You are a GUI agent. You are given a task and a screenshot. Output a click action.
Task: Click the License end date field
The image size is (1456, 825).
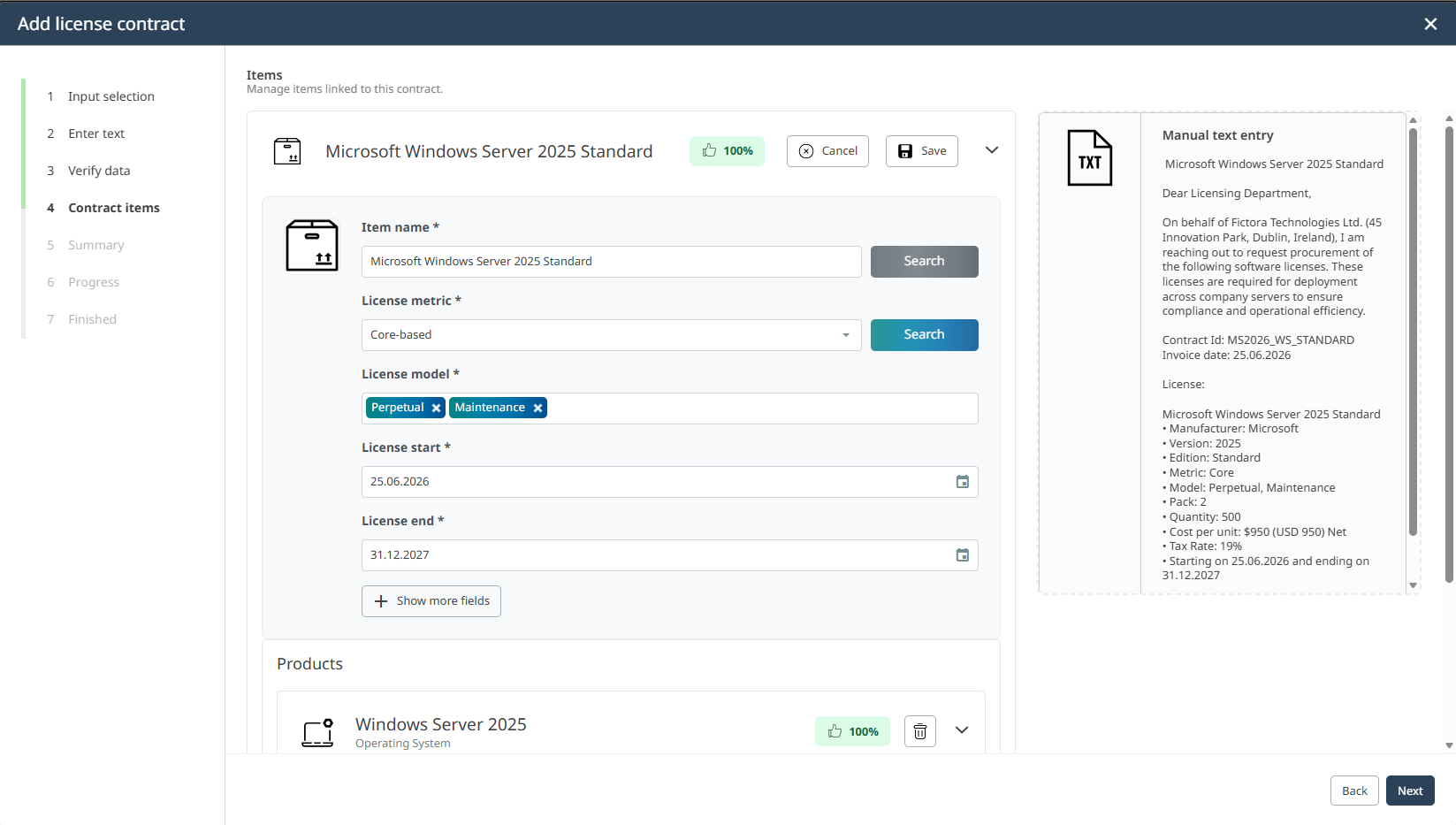[x=669, y=555]
